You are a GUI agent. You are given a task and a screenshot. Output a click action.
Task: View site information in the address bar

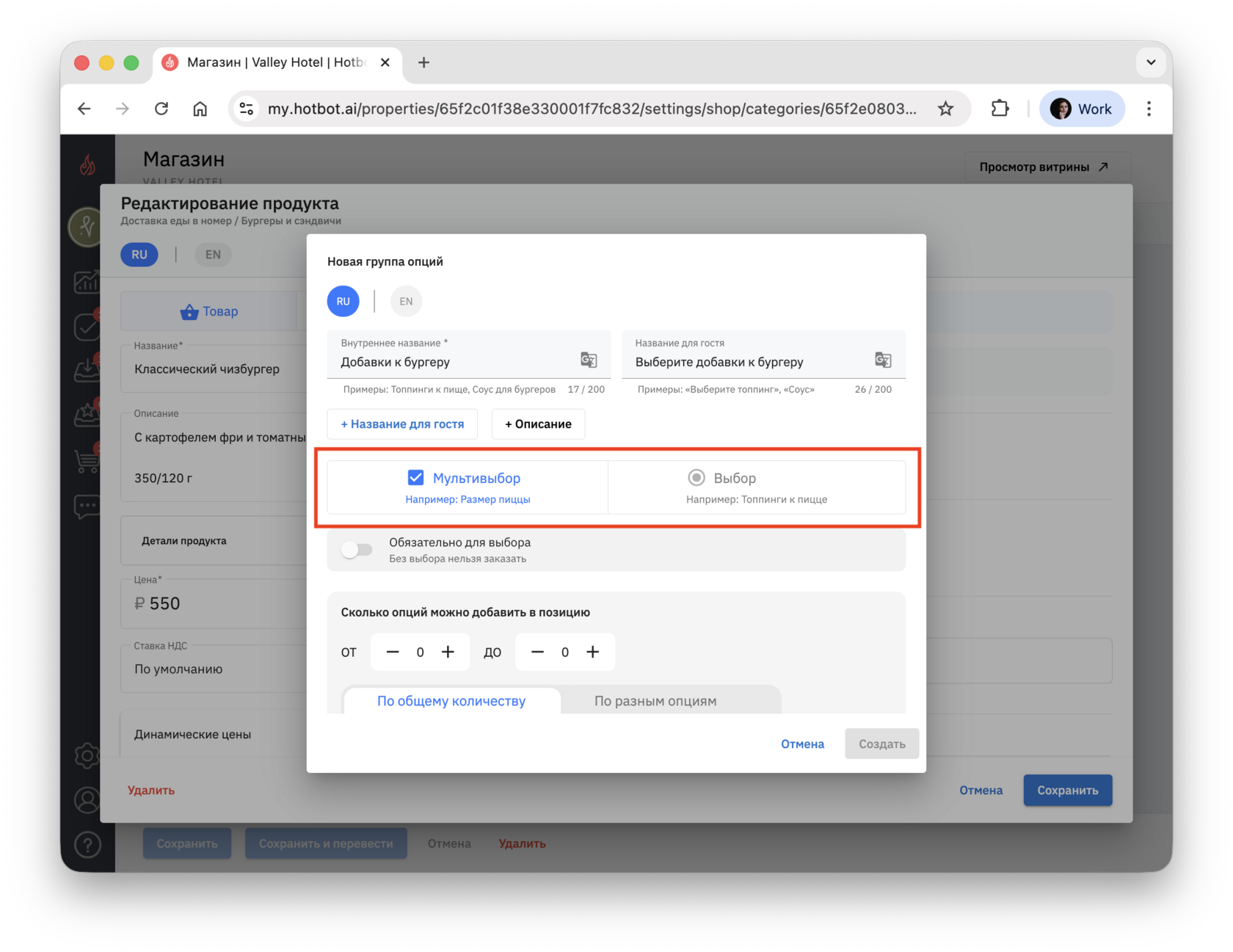247,109
